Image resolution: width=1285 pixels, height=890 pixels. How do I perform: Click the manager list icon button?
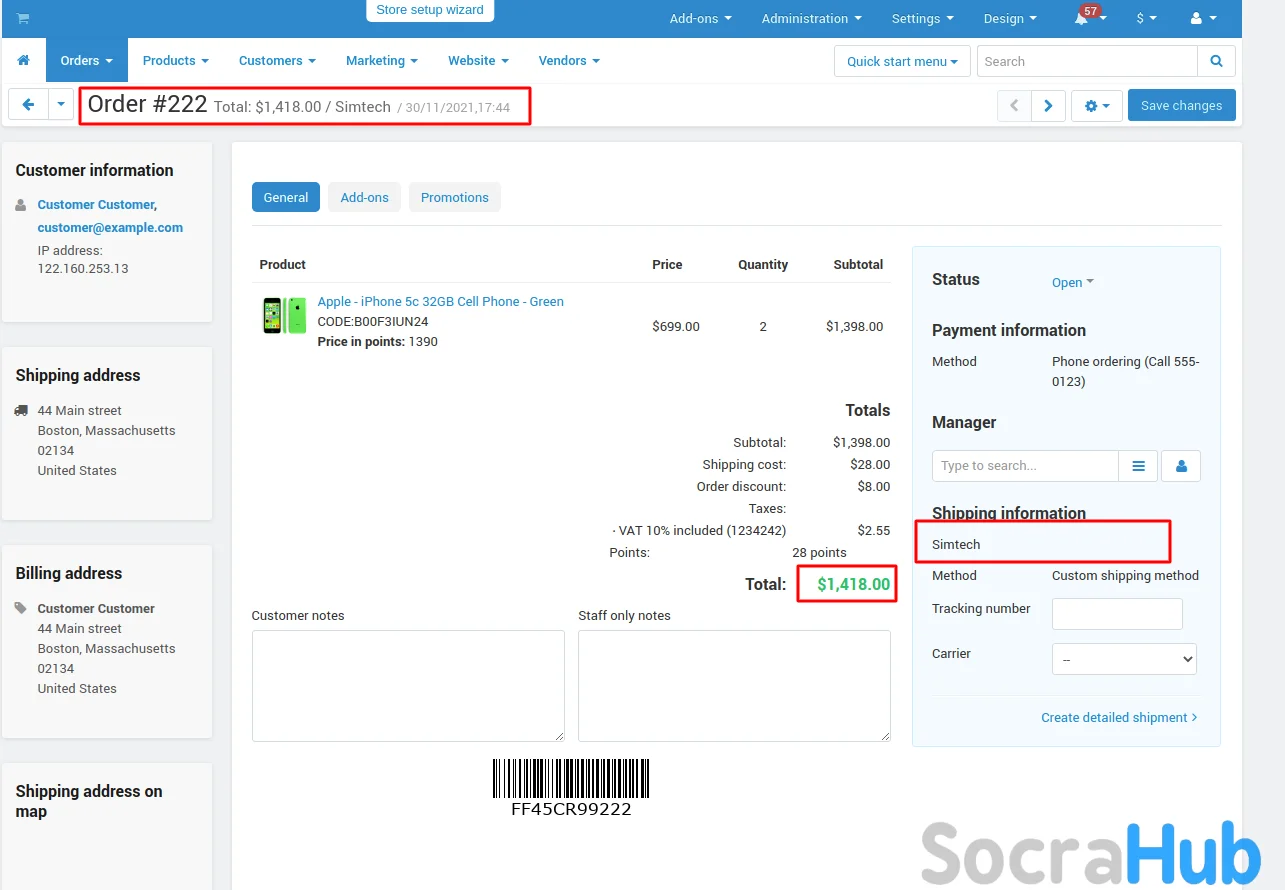(x=1138, y=466)
